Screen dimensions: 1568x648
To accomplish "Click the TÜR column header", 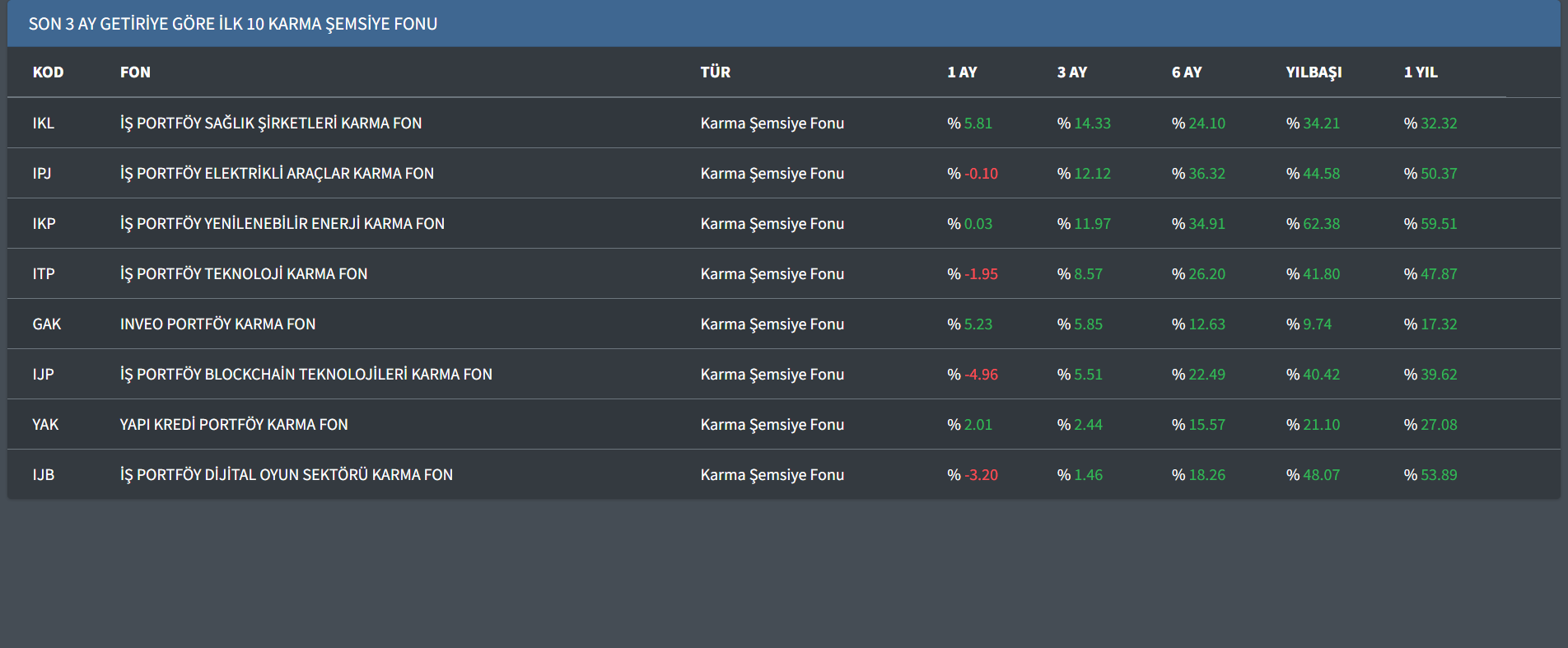I will (715, 72).
